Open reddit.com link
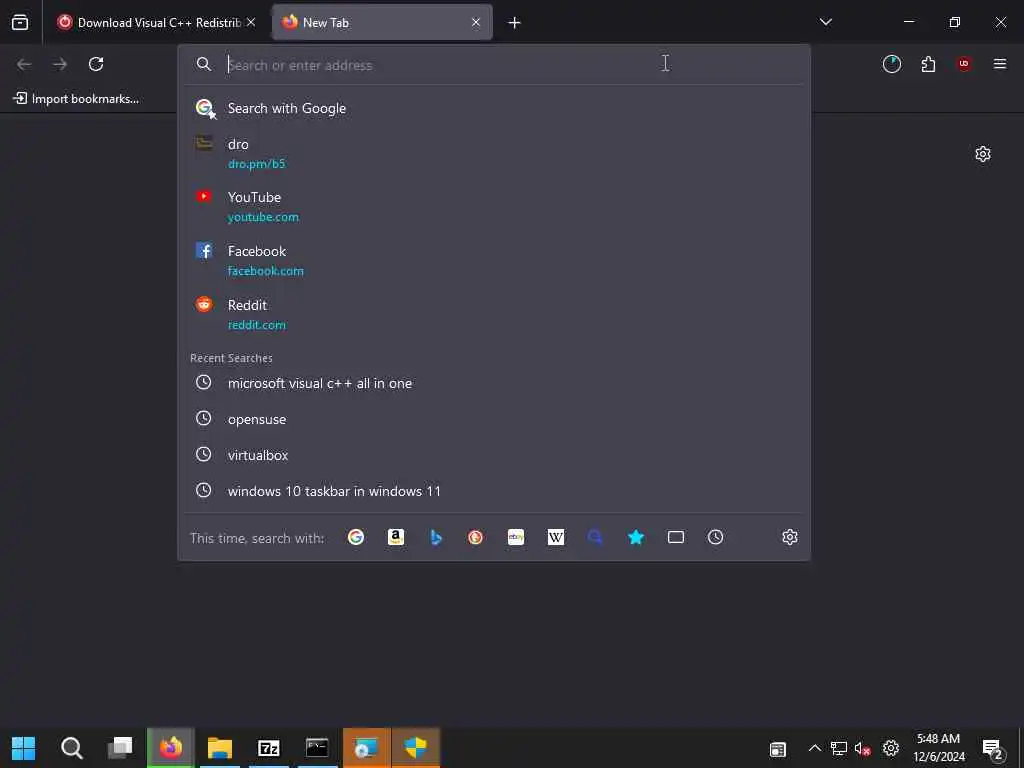The height and width of the screenshot is (768, 1024). (x=257, y=325)
